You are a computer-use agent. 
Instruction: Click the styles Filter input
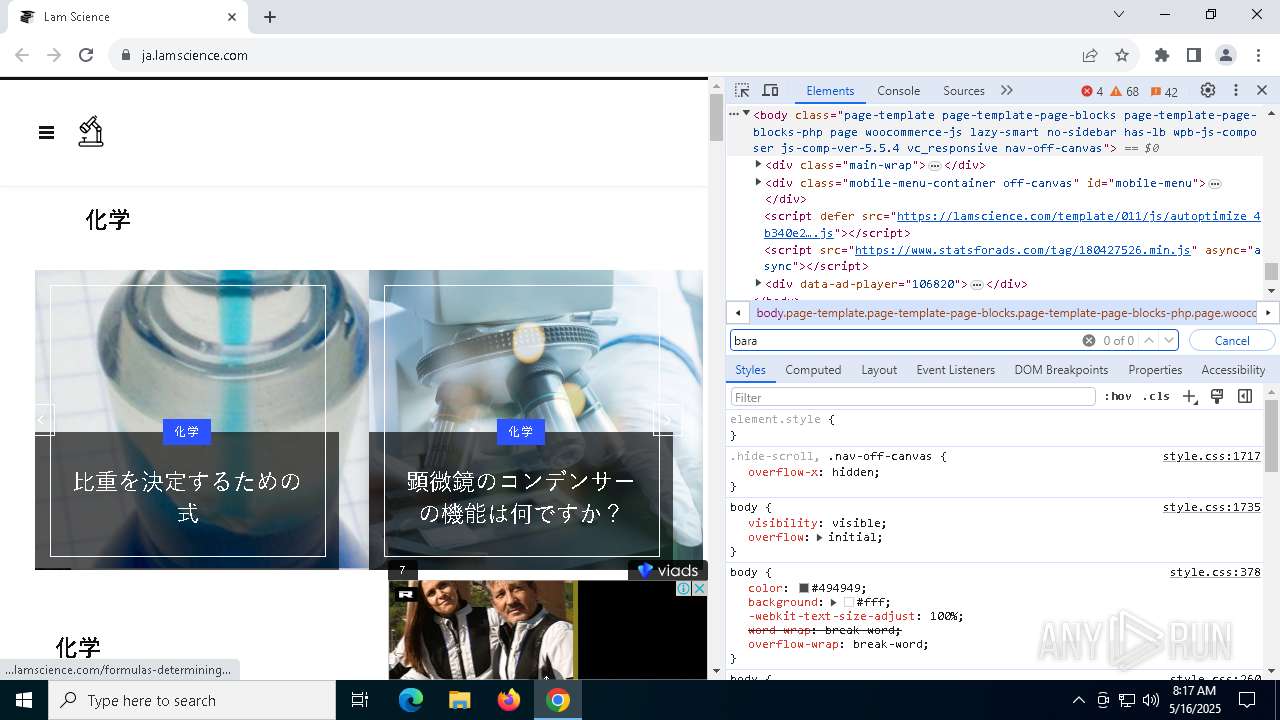point(913,397)
